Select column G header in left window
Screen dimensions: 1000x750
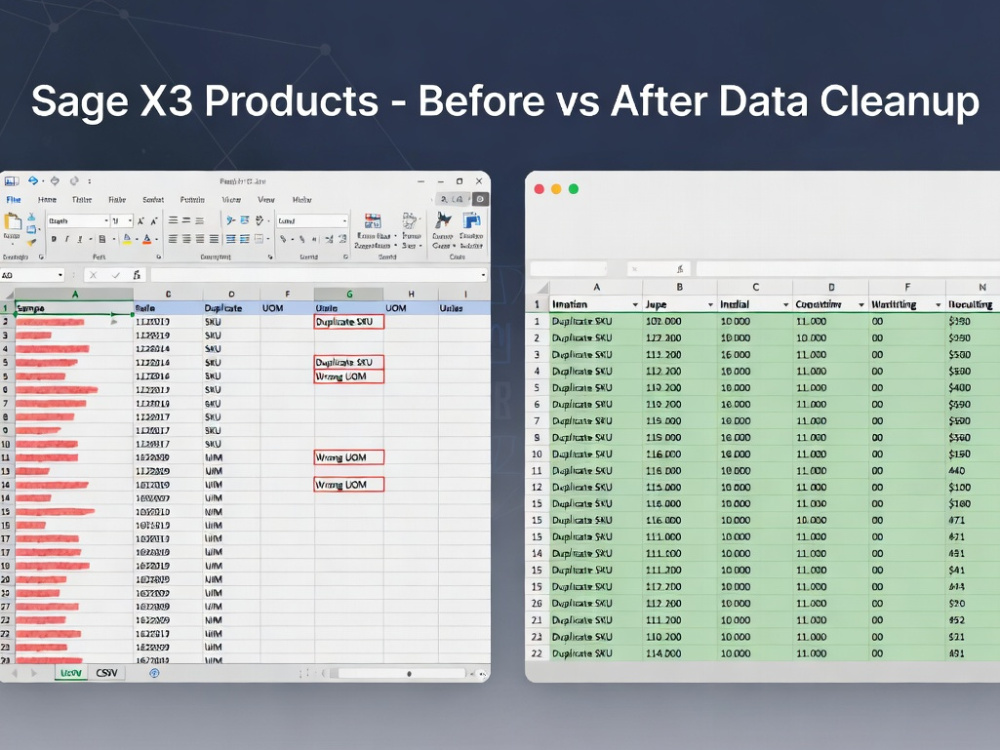pyautogui.click(x=349, y=294)
